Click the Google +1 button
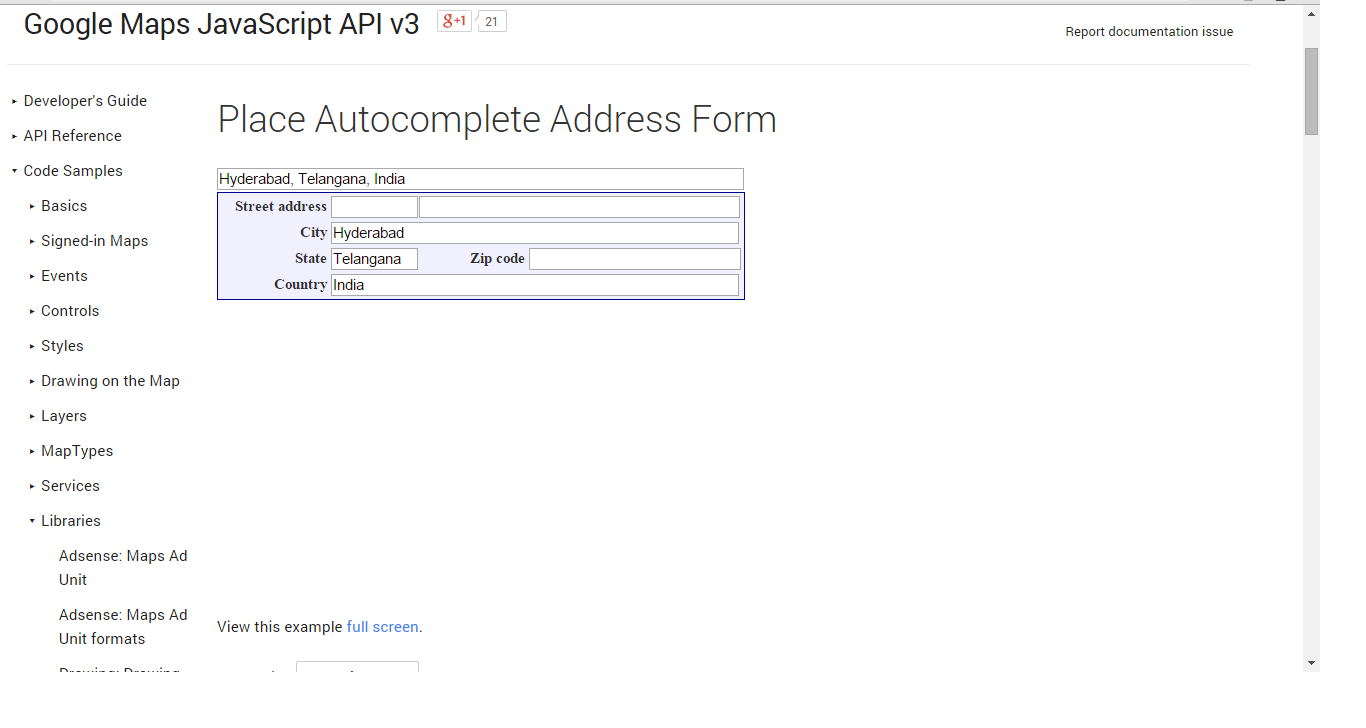This screenshot has width=1366, height=728. pyautogui.click(x=454, y=21)
